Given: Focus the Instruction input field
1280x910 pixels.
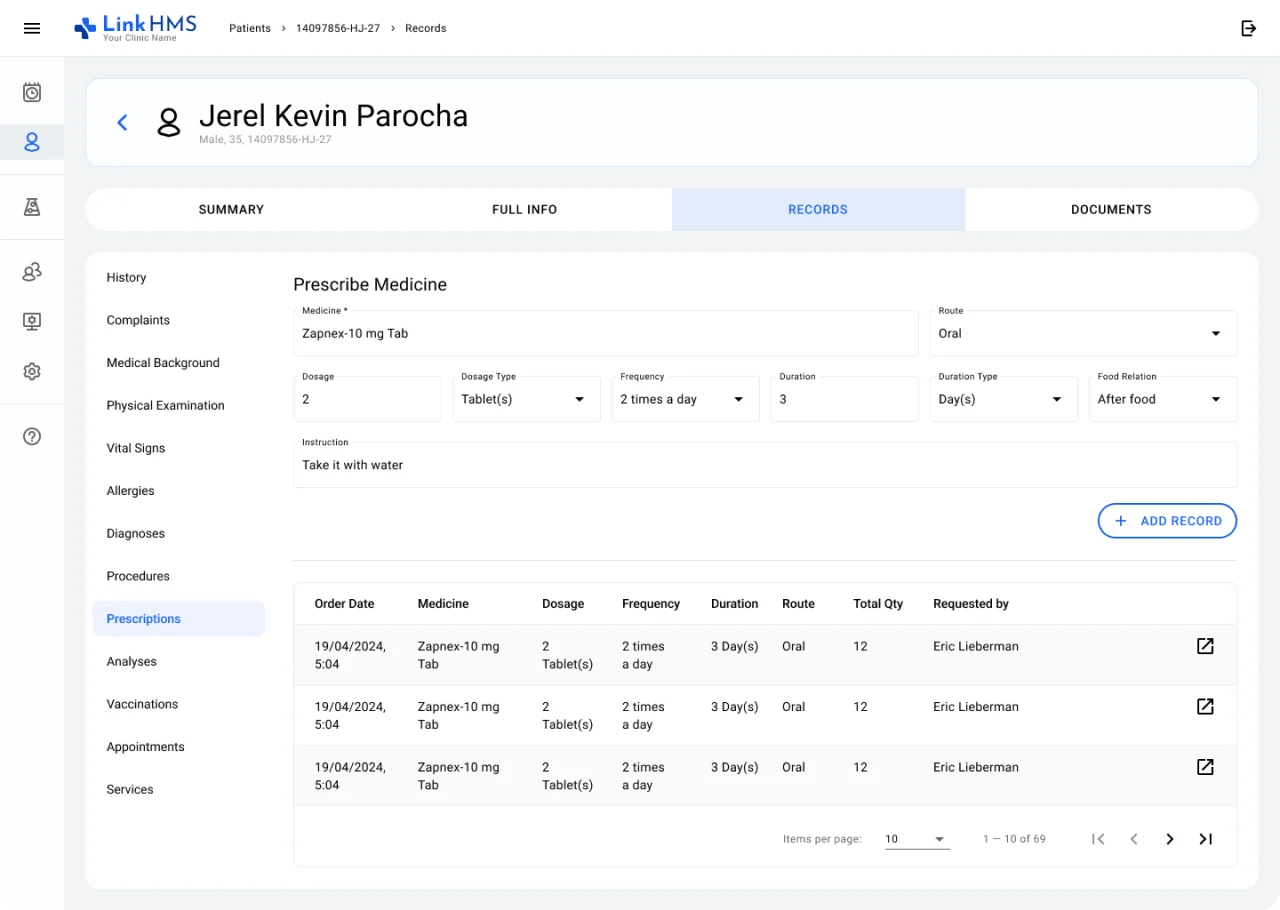Looking at the screenshot, I should (765, 465).
